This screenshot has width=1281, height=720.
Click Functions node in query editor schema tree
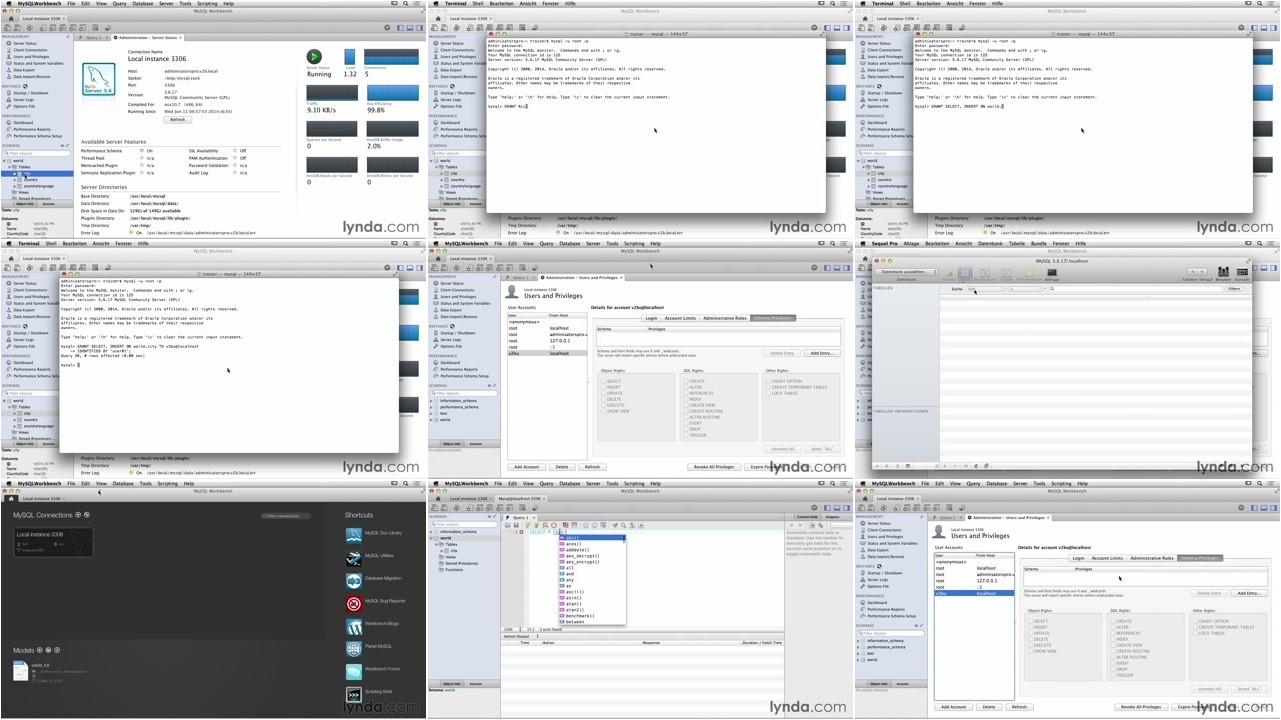tap(454, 569)
